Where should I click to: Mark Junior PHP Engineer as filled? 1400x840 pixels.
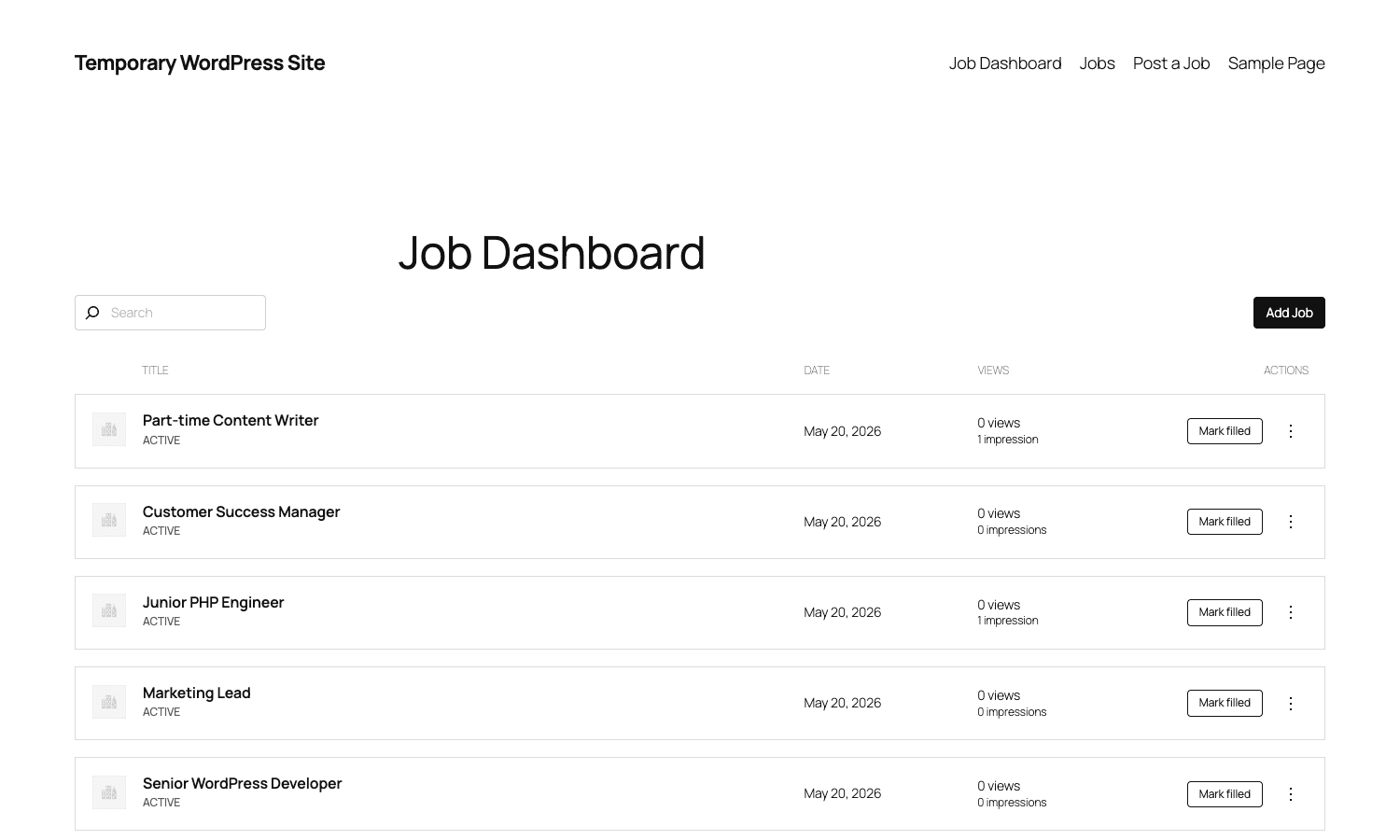pos(1225,612)
